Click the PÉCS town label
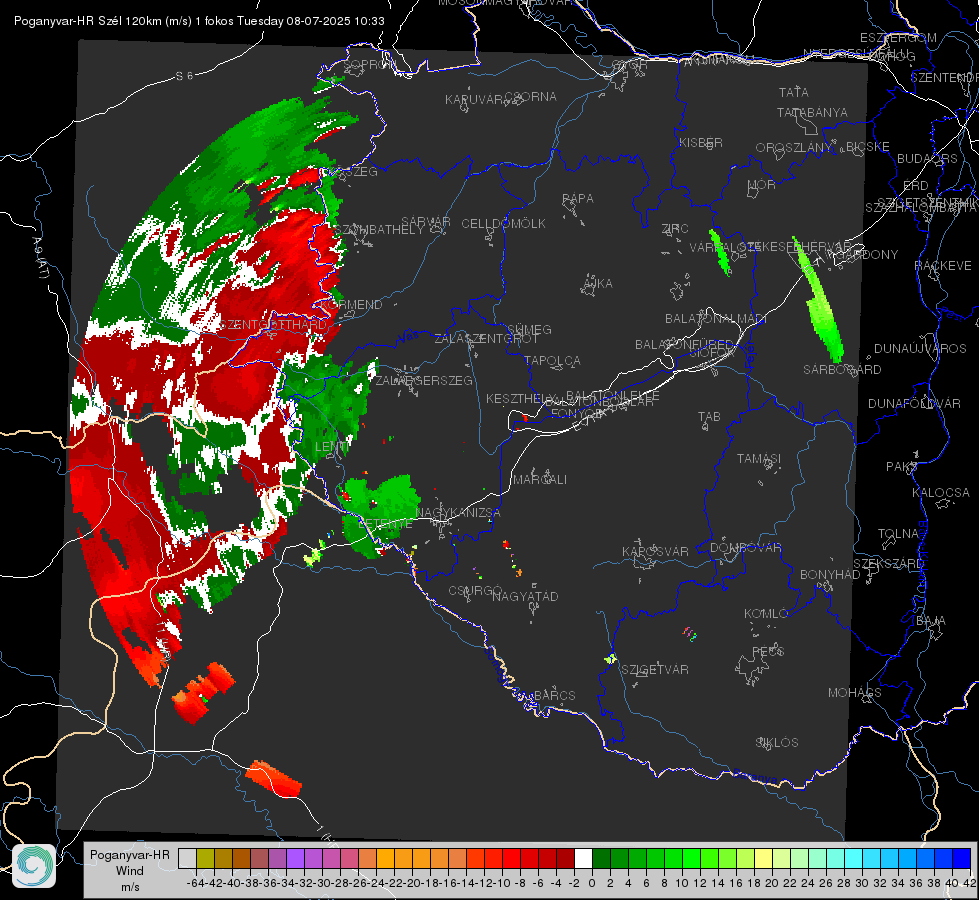The height and width of the screenshot is (900, 979). (767, 651)
